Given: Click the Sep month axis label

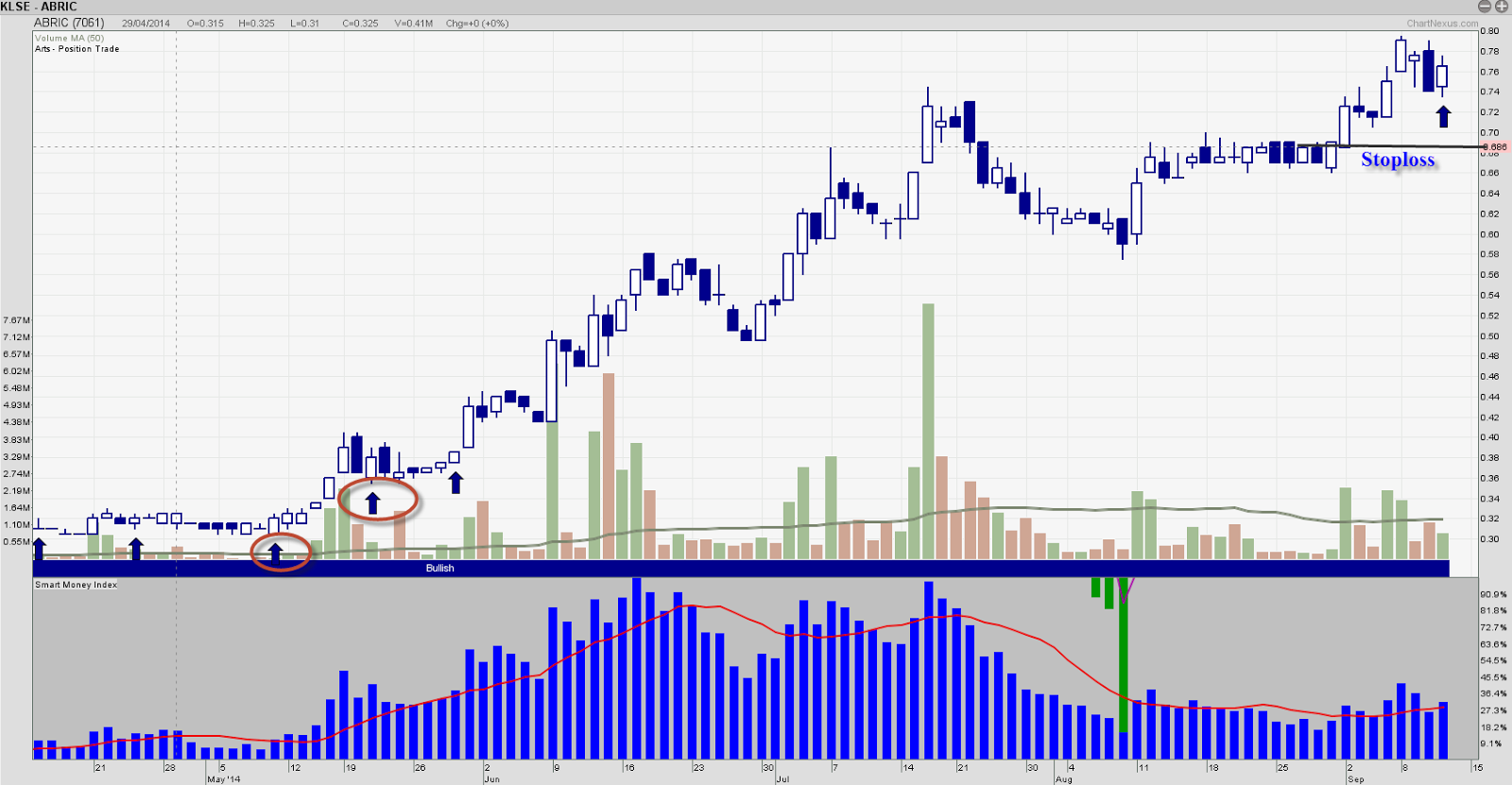Looking at the screenshot, I should [x=1356, y=779].
